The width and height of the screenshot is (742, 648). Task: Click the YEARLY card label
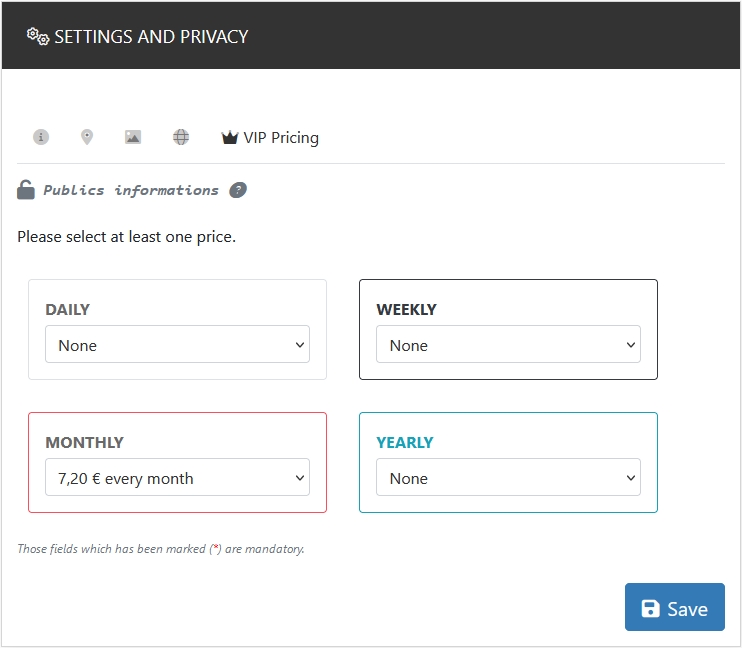coord(404,442)
